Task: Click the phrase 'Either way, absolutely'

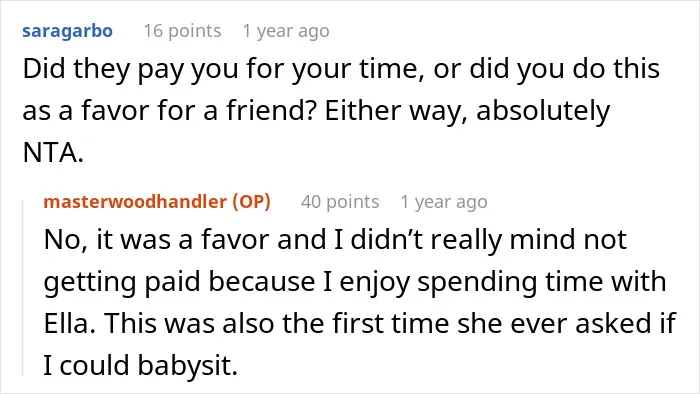Action: coord(467,111)
